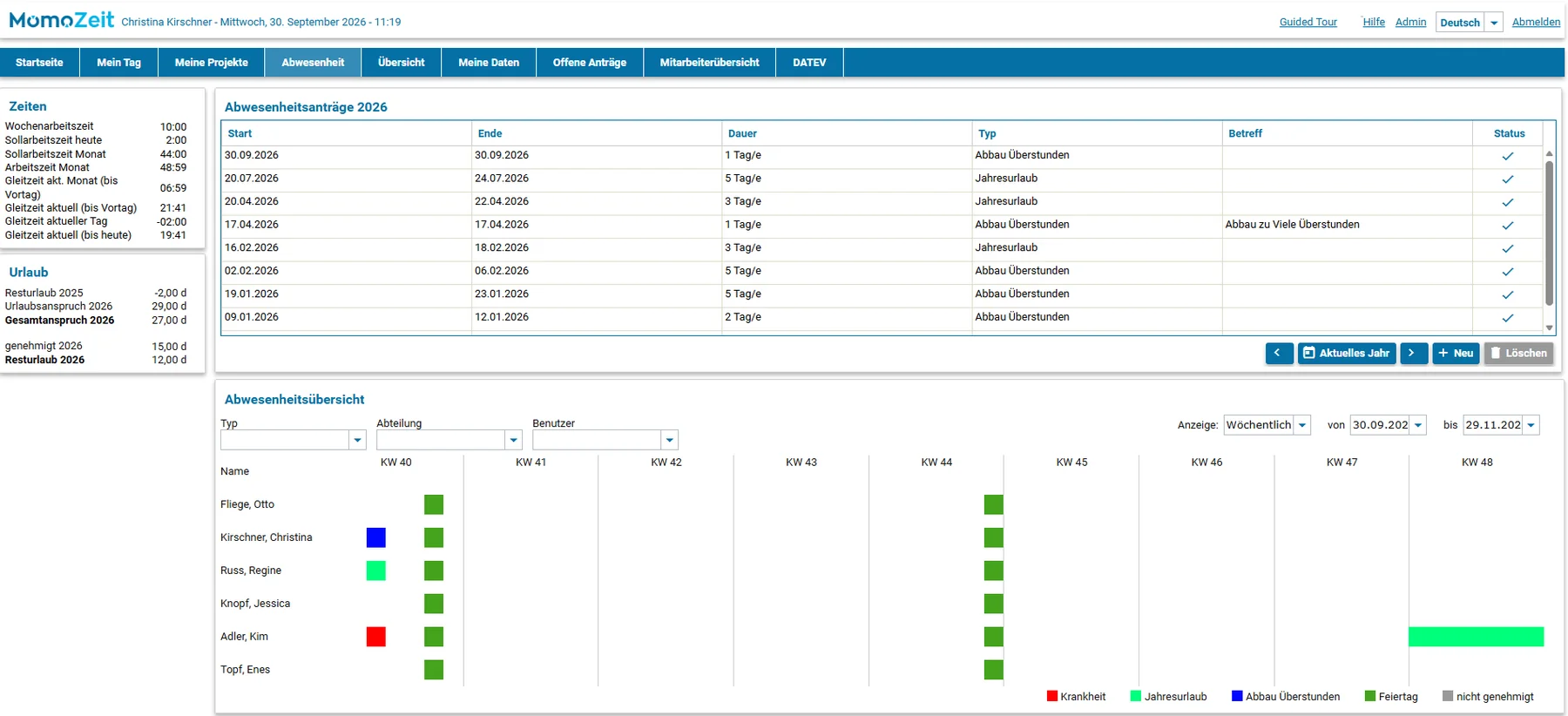The image size is (1568, 716).
Task: Start the Guided Tour link
Action: coord(1308,23)
